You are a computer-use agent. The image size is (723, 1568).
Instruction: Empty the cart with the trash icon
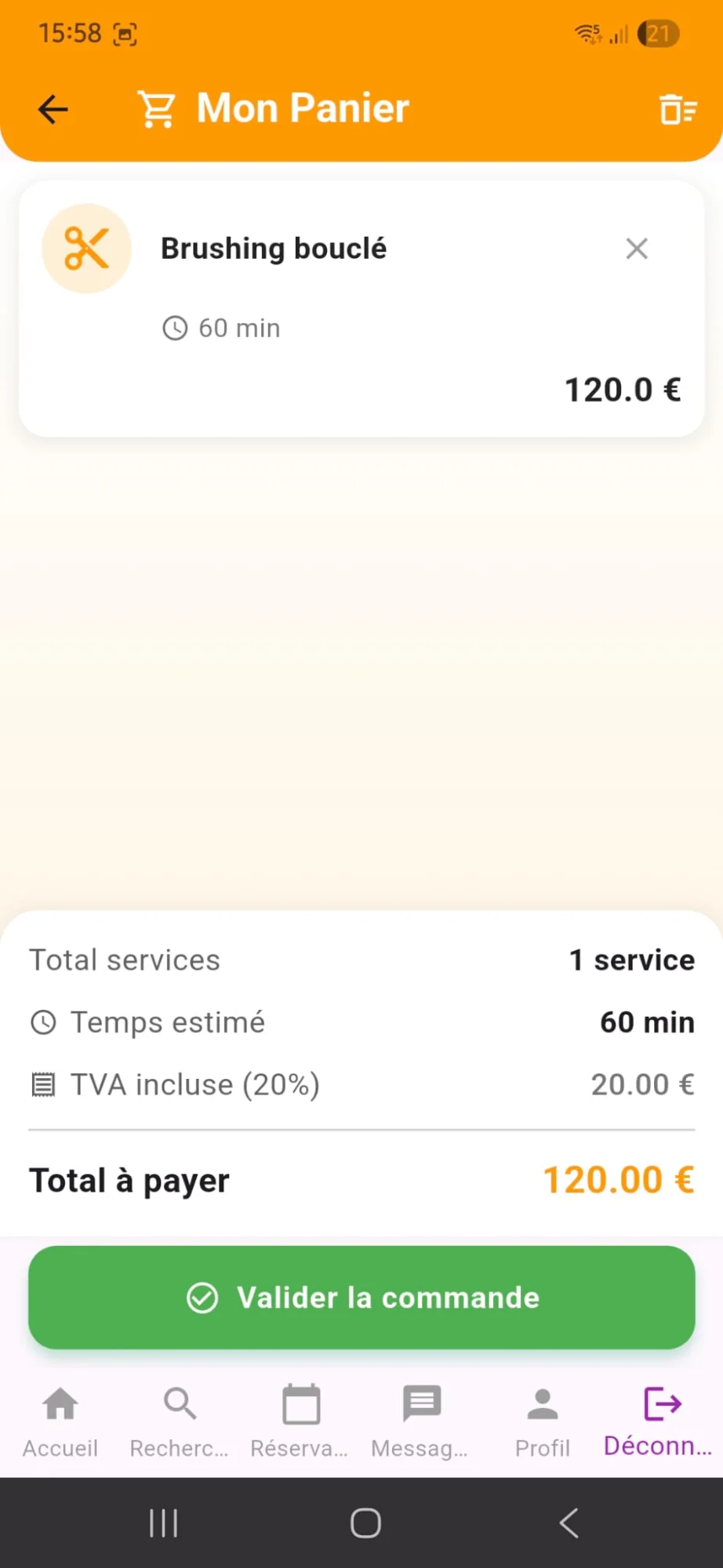click(677, 109)
